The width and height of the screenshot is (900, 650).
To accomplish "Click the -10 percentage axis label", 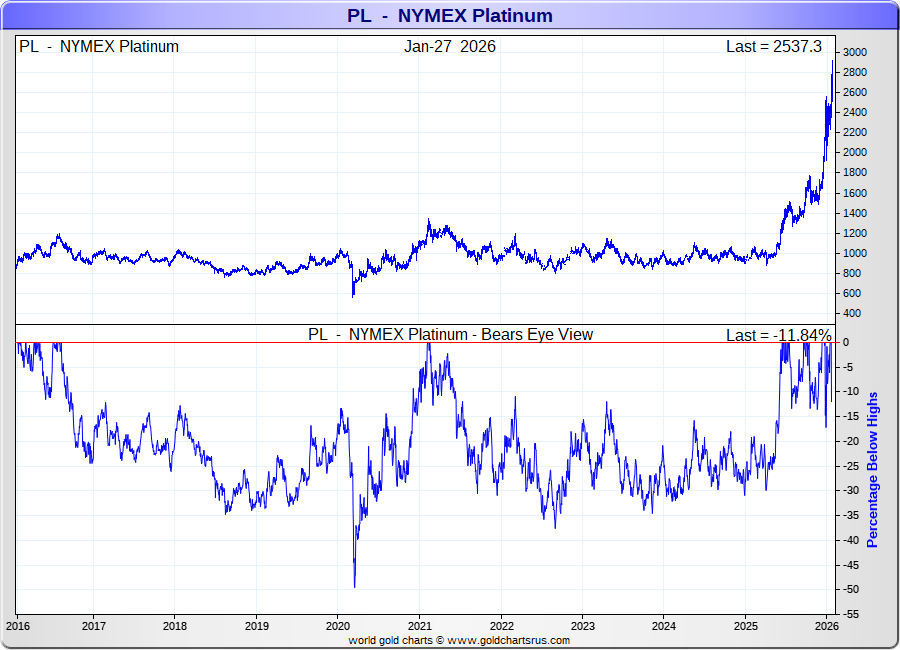I will pos(851,392).
